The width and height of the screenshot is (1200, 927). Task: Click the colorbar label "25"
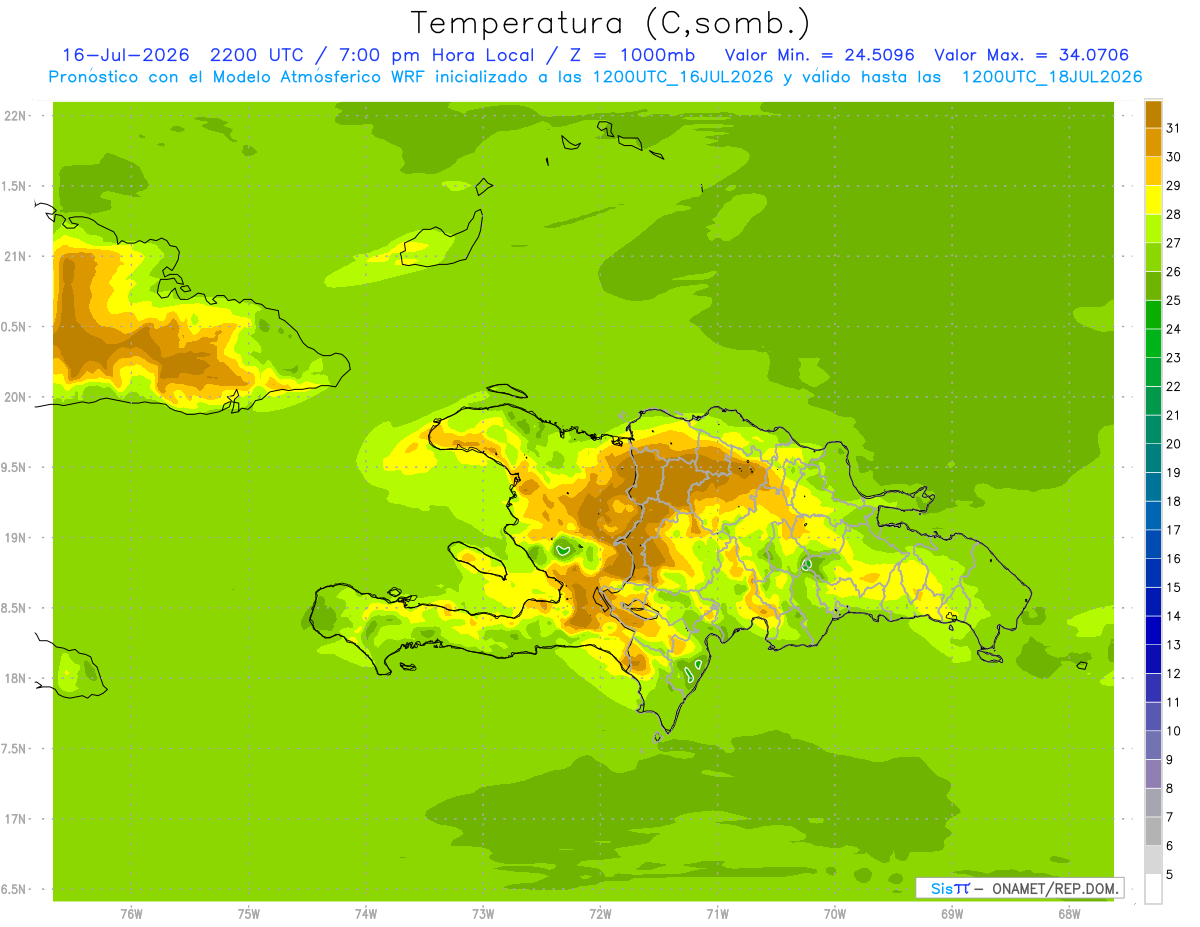pos(1173,300)
